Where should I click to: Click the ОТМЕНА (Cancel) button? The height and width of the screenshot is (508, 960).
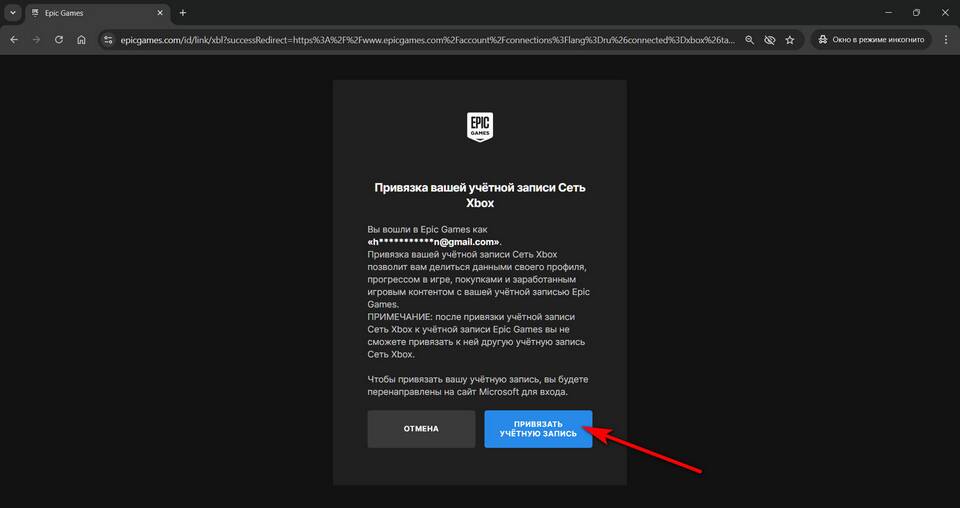[421, 429]
